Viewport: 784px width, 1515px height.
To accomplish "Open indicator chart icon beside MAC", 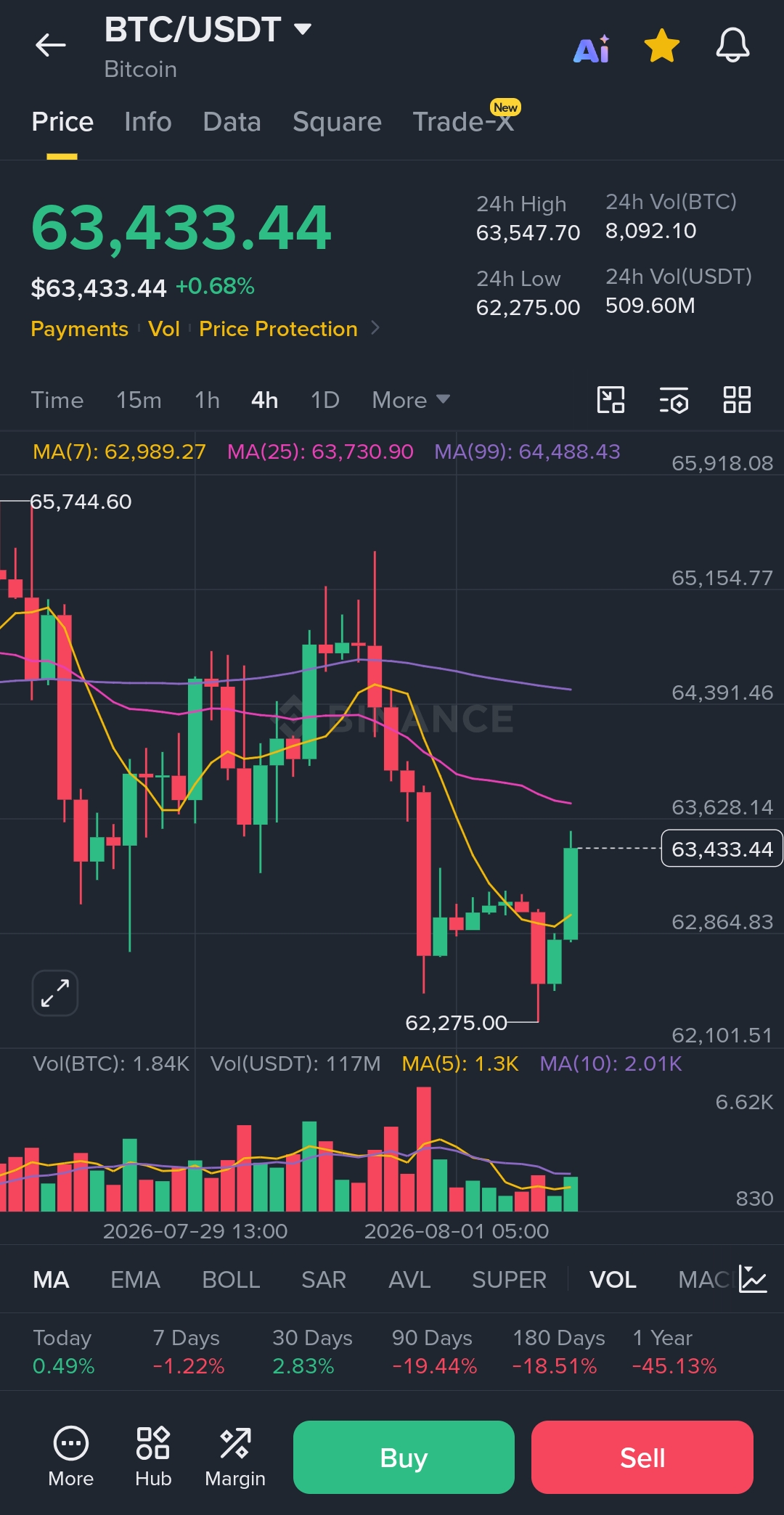I will [x=753, y=1279].
